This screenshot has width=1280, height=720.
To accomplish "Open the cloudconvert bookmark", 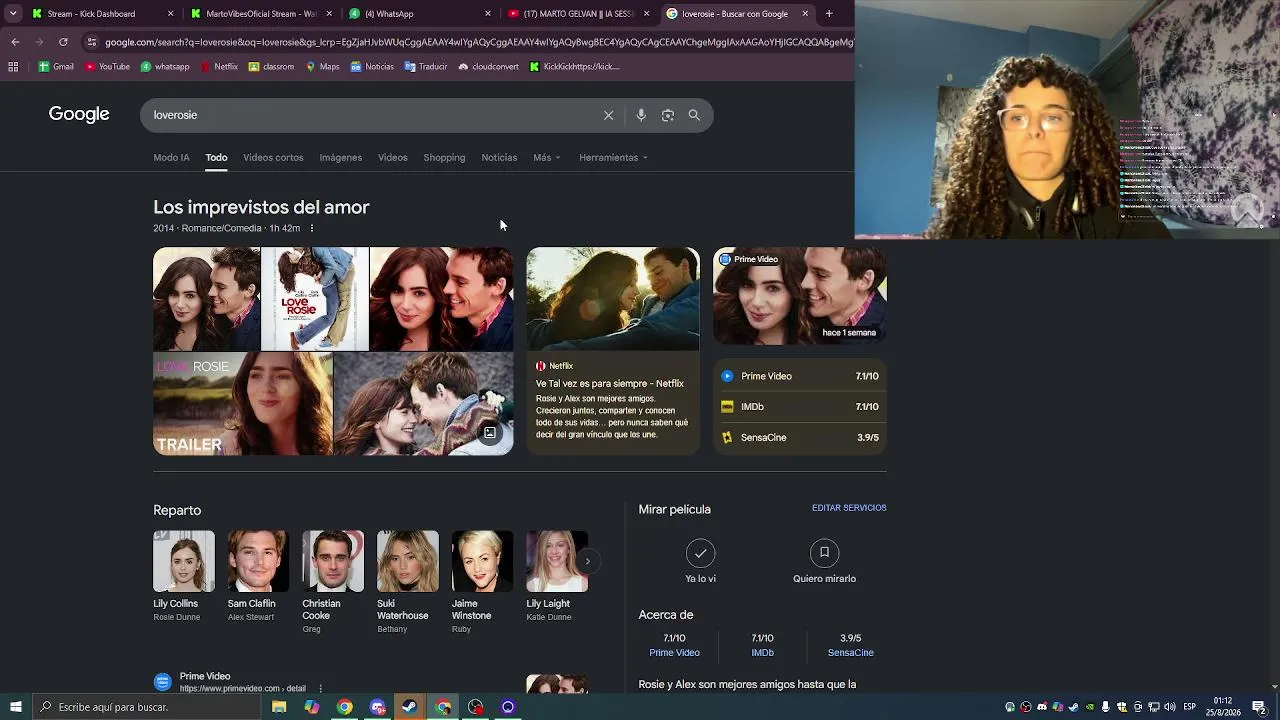I will [x=488, y=67].
